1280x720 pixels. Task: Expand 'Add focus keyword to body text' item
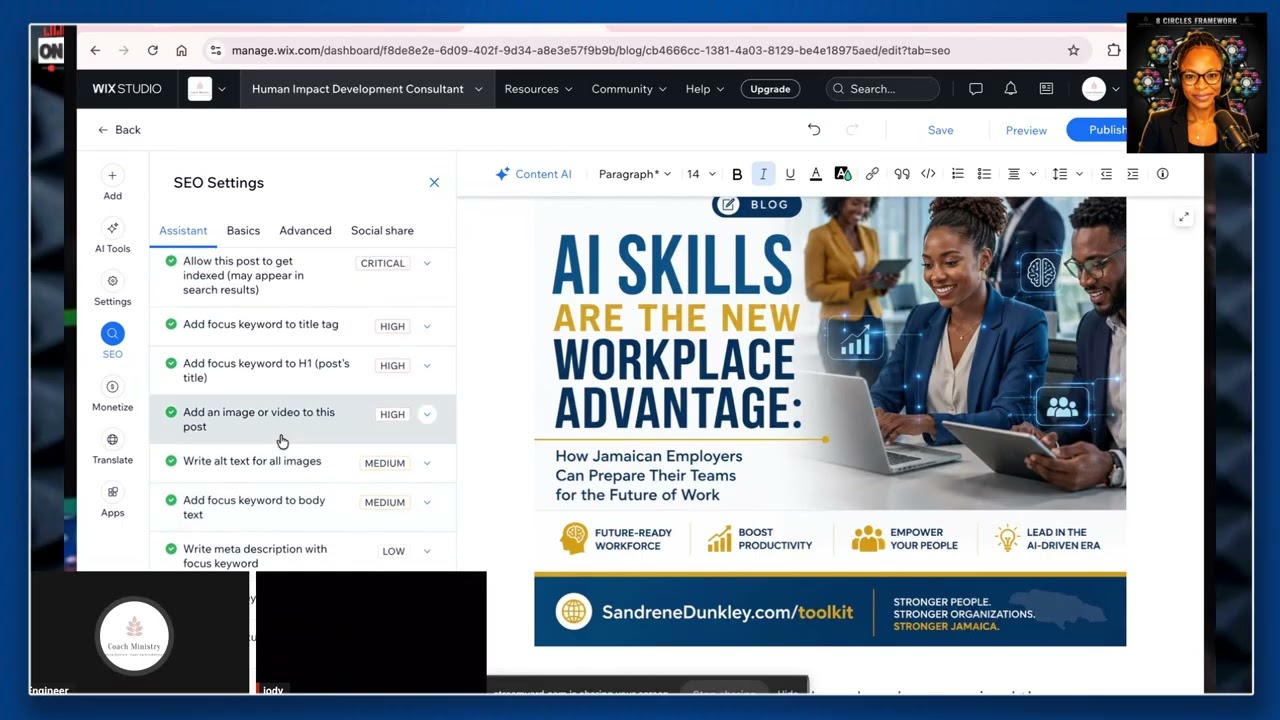point(427,502)
